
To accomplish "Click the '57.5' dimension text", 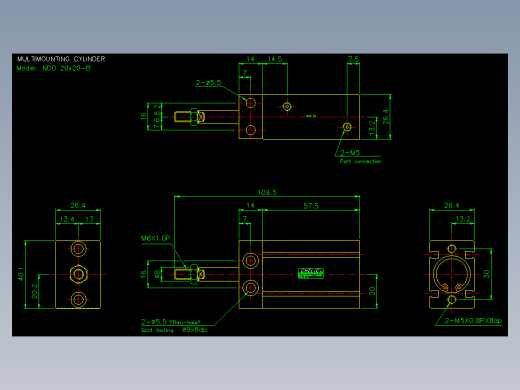I will tap(311, 206).
